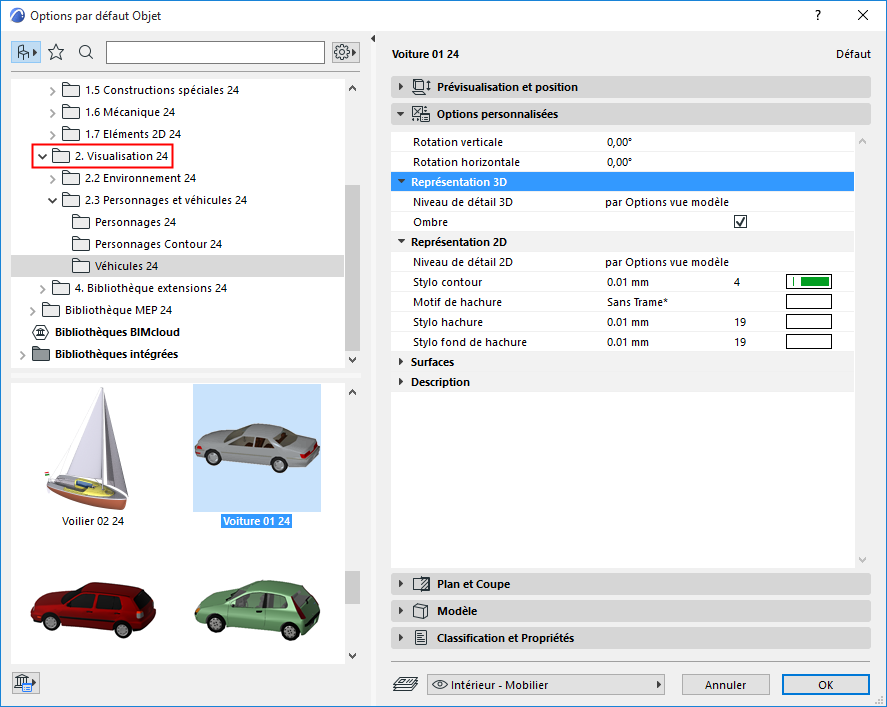Click the Stylo contour green pen swatch
Viewport: 887px width, 707px height.
(x=809, y=282)
